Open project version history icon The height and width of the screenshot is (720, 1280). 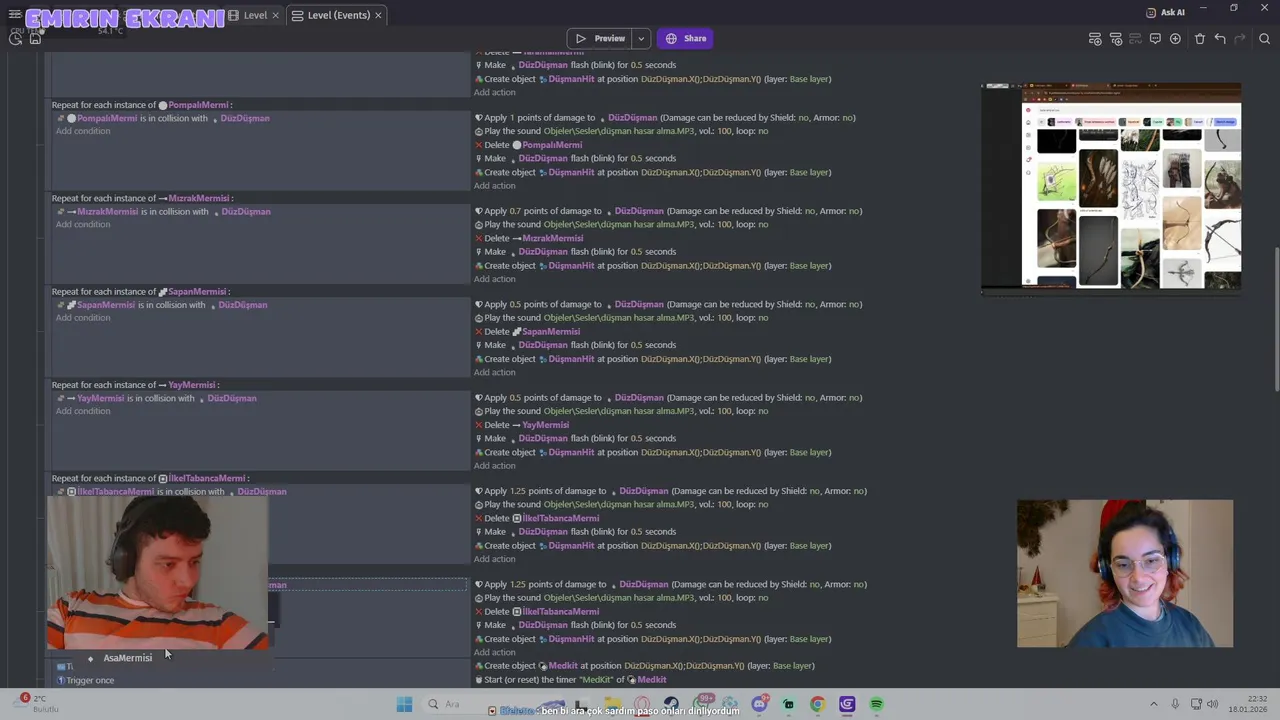[16, 38]
